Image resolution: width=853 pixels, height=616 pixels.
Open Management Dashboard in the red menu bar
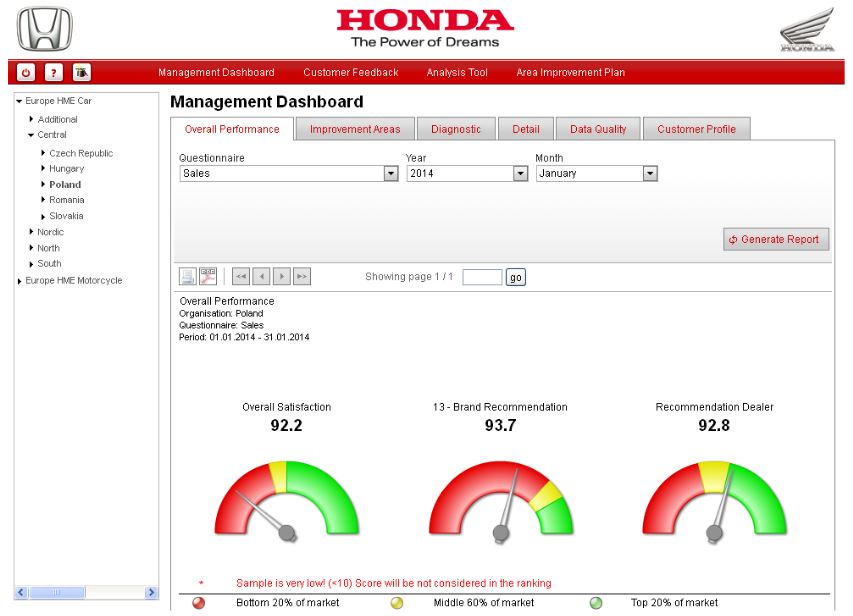(x=217, y=72)
